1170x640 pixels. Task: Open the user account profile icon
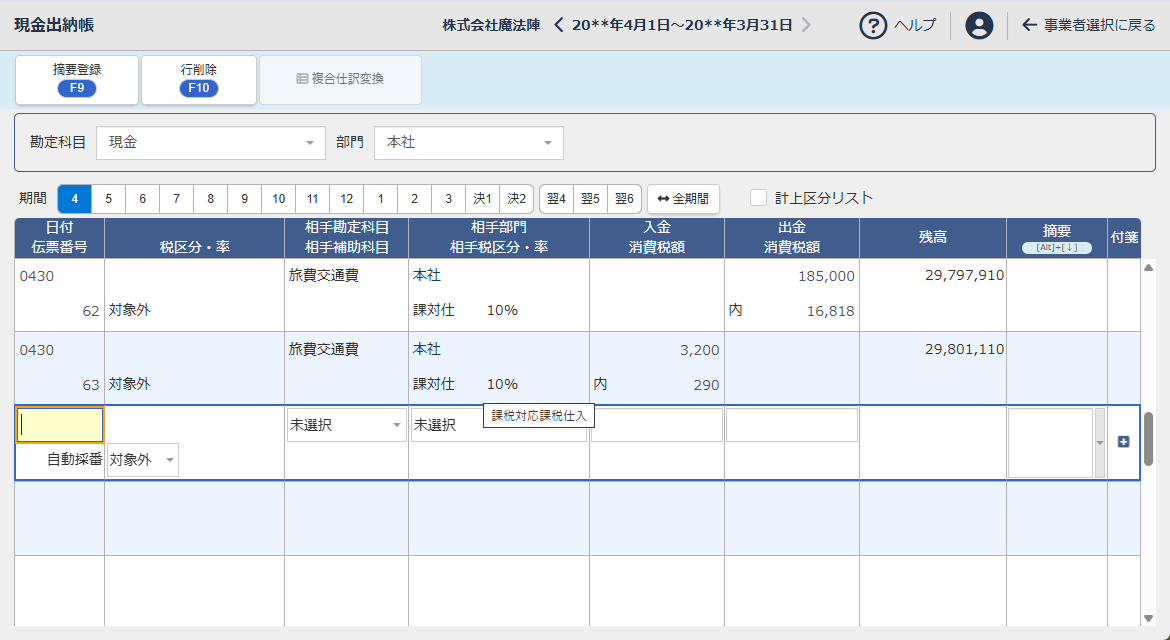pos(979,25)
